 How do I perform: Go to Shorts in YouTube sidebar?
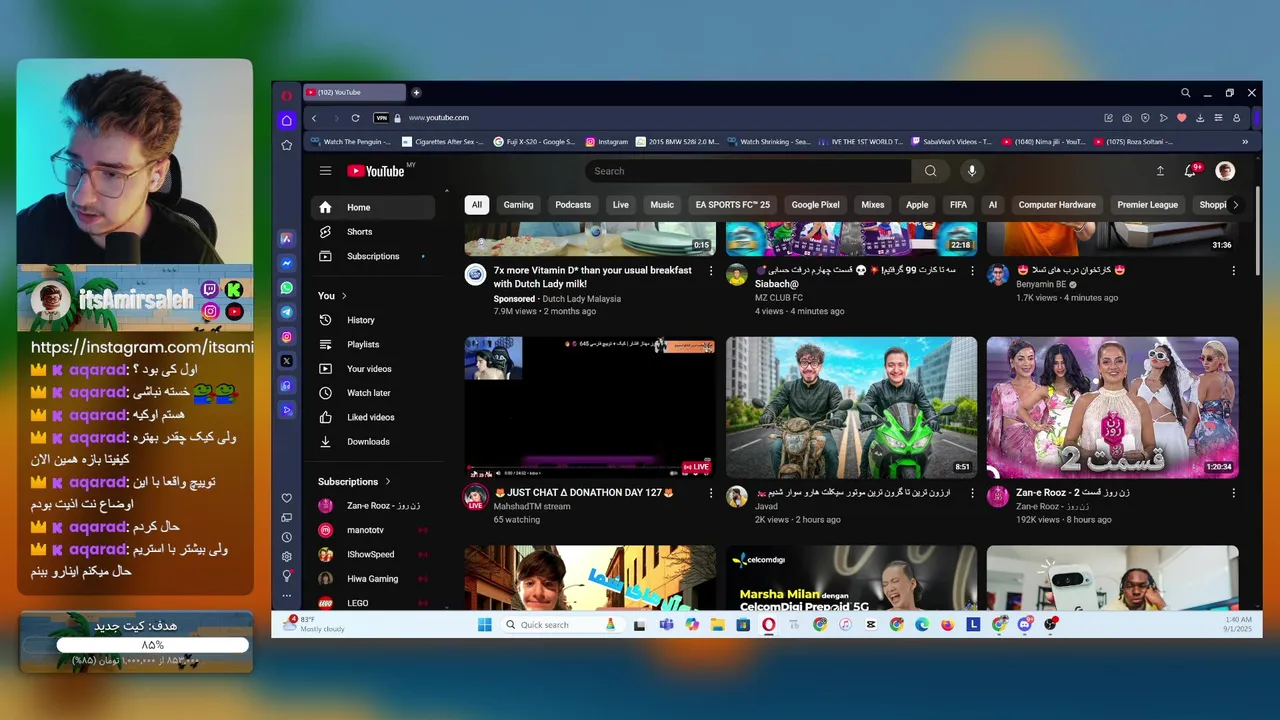point(373,232)
